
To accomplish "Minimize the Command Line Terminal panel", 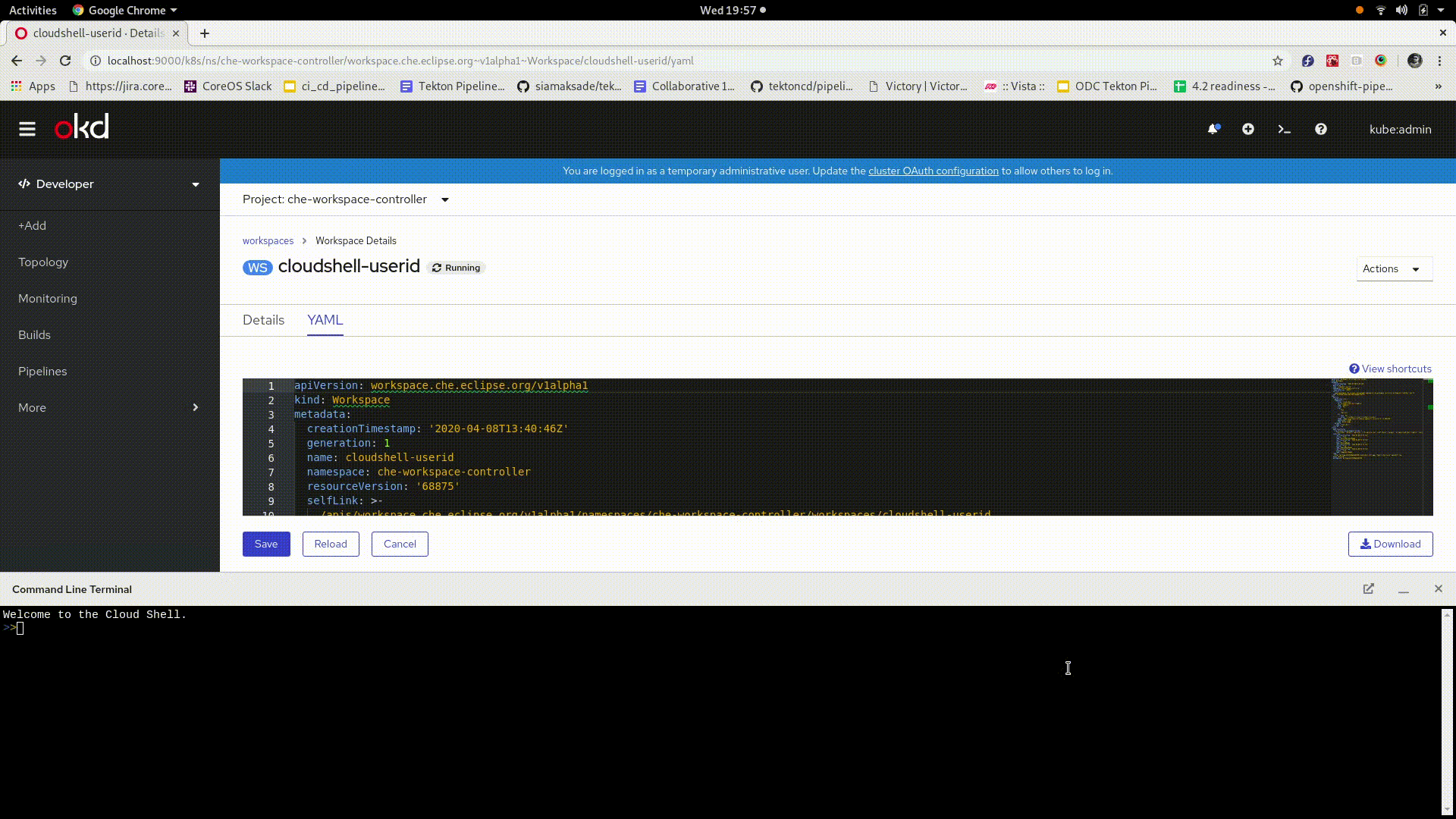I will pos(1404,589).
